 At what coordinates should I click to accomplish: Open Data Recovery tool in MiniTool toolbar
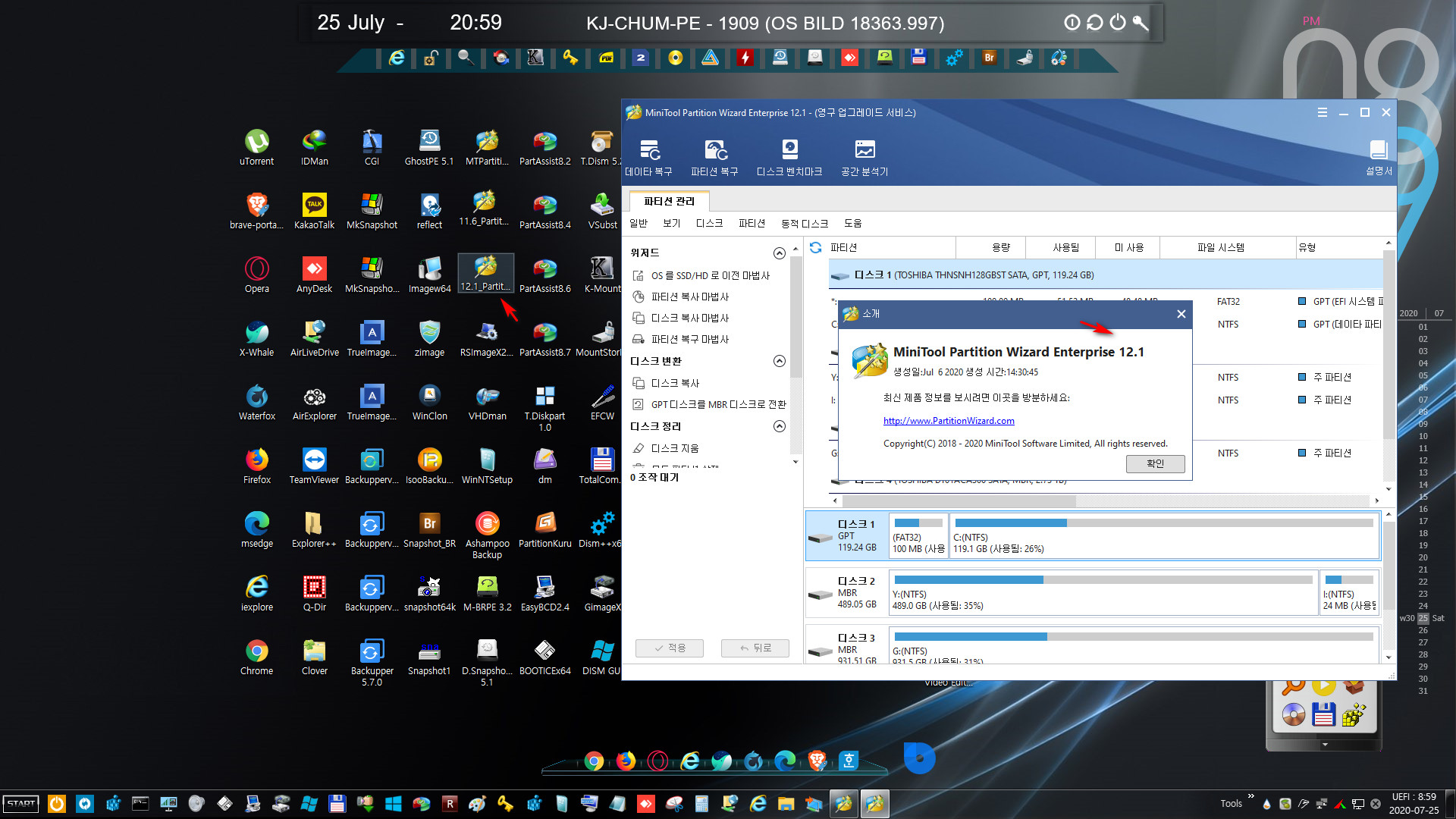[x=648, y=158]
